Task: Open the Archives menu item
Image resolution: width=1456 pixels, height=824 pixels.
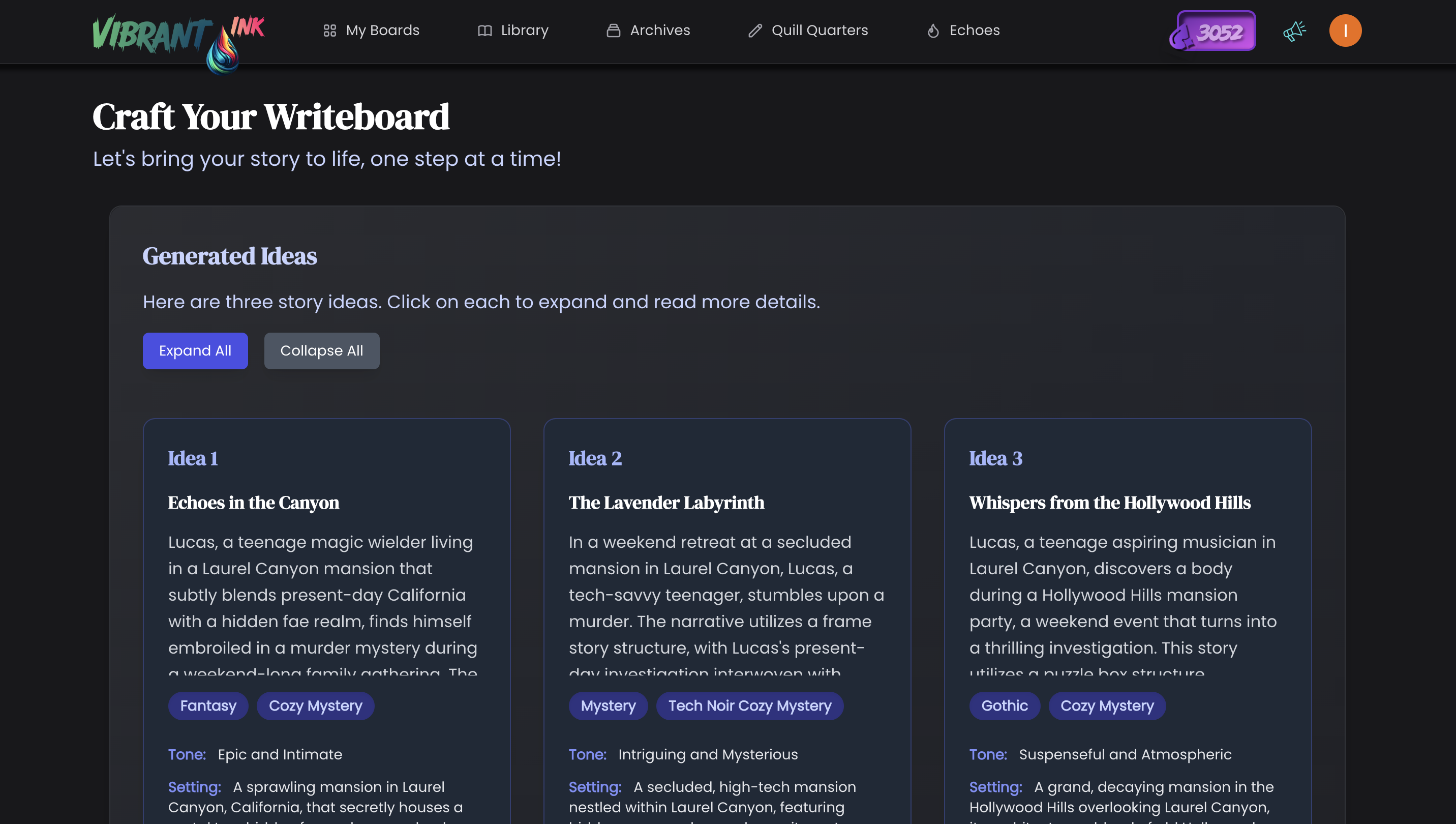Action: (659, 31)
